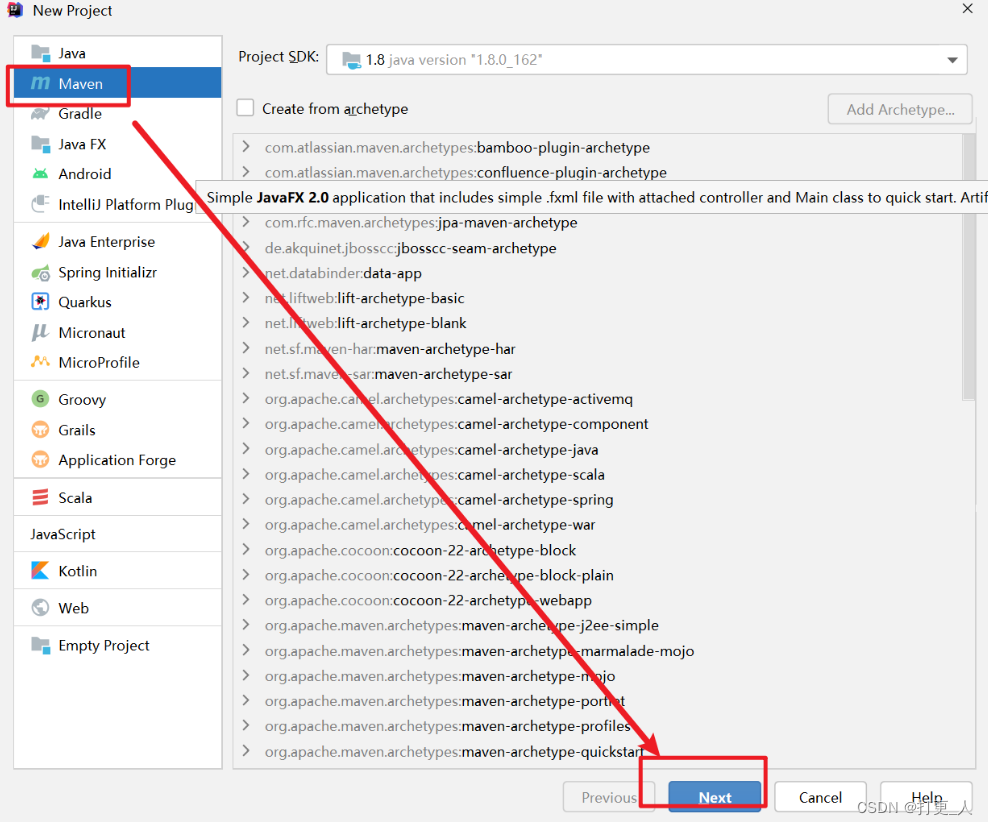Click the Gradle elephant icon
The image size is (988, 825).
[x=40, y=113]
